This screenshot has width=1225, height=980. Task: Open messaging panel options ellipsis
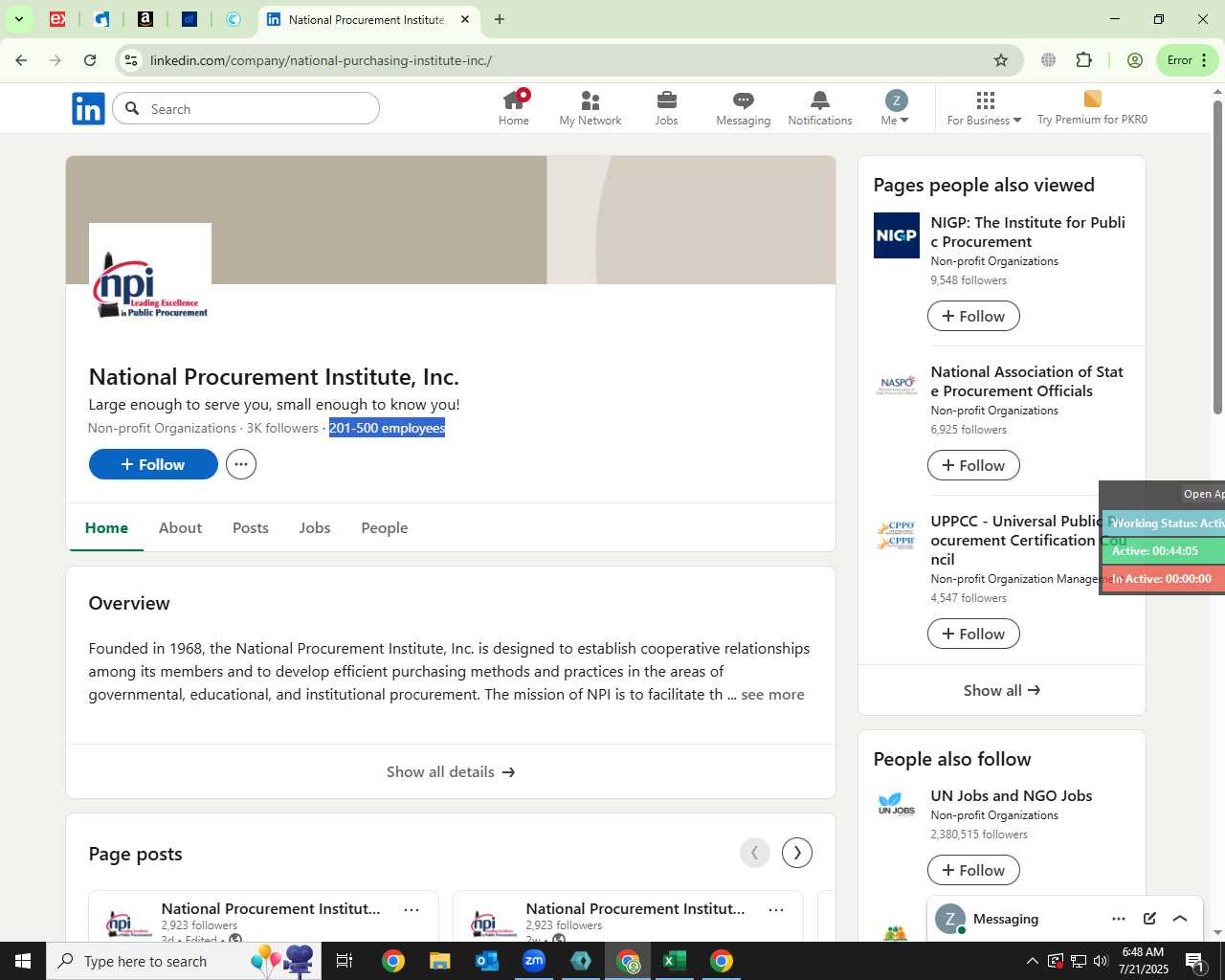click(x=1119, y=919)
